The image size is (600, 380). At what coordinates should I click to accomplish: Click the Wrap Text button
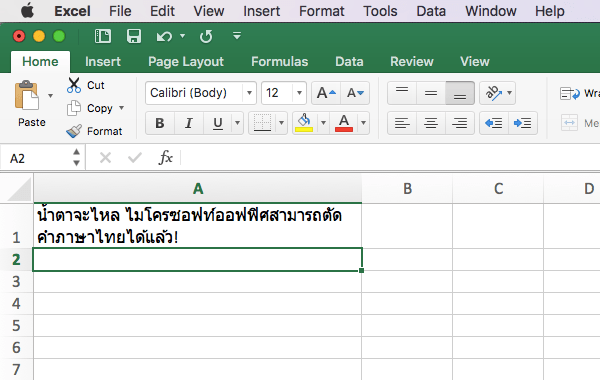(579, 93)
